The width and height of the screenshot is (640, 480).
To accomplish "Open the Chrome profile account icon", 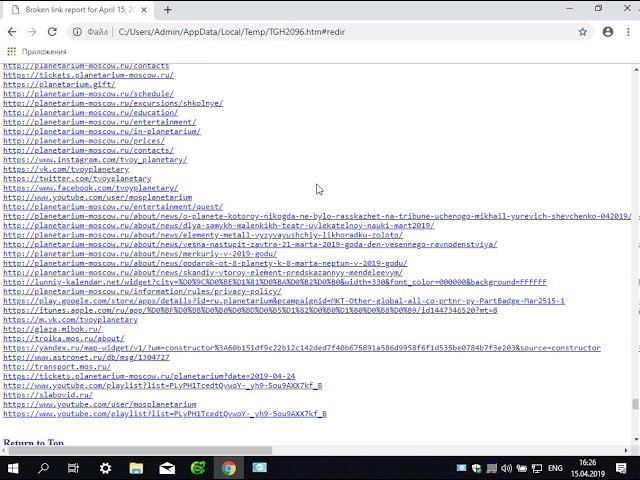I will 608,32.
